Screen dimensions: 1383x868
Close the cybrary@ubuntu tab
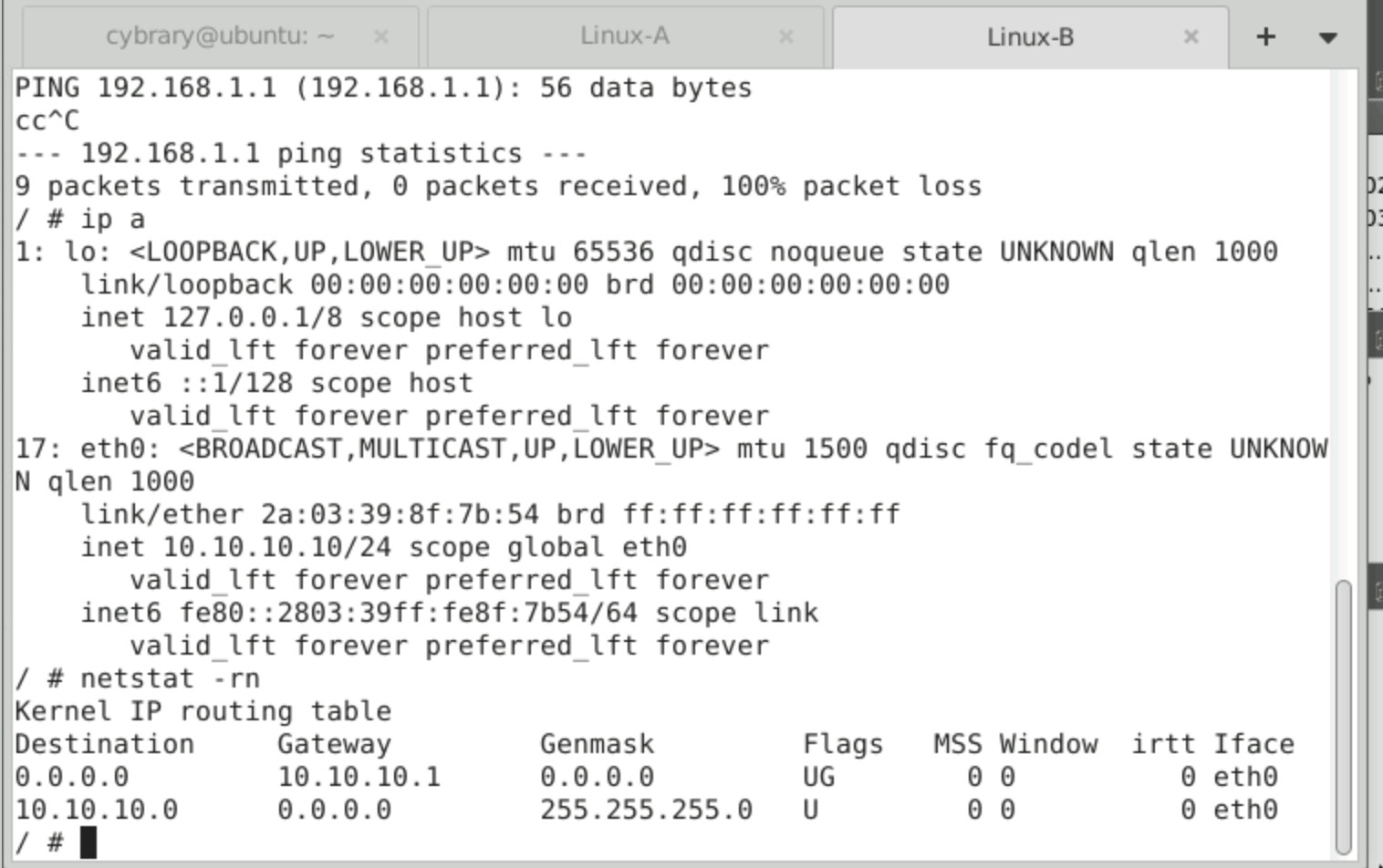381,36
